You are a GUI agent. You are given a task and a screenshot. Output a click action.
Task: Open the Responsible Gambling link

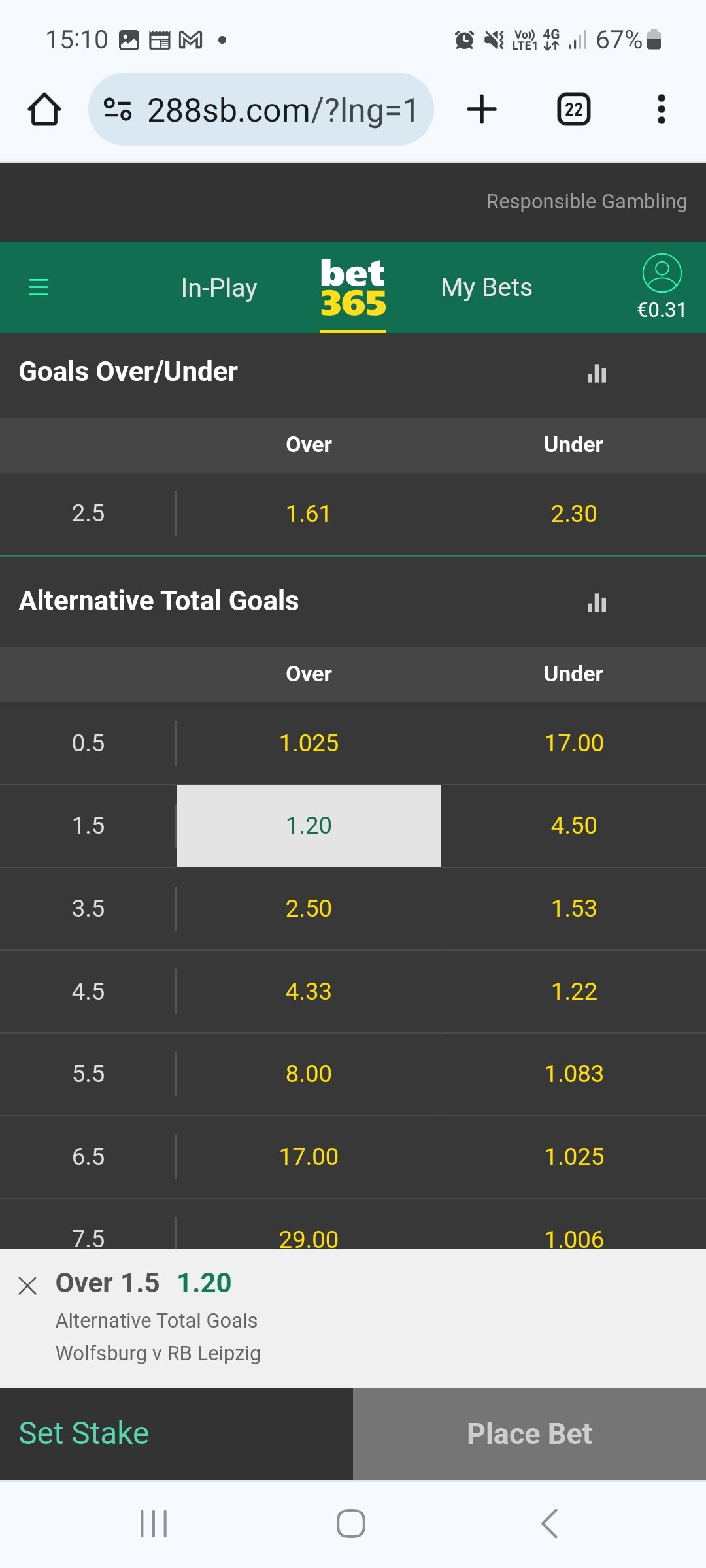(586, 201)
